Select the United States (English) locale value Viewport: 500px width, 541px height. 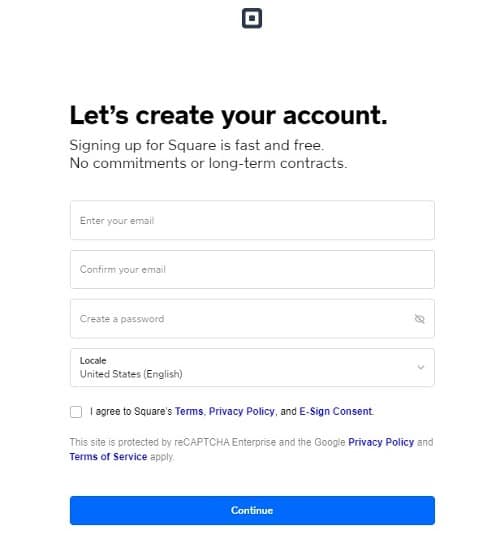point(131,374)
